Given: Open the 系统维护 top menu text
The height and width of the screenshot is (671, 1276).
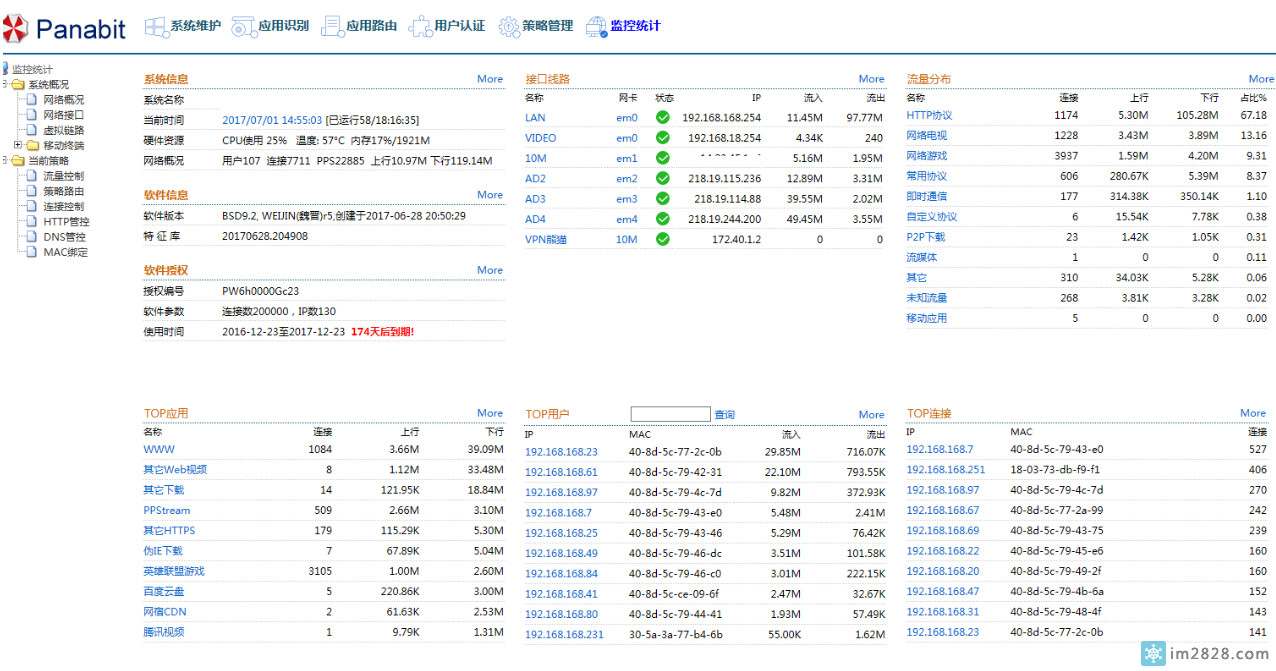Looking at the screenshot, I should click(x=196, y=26).
